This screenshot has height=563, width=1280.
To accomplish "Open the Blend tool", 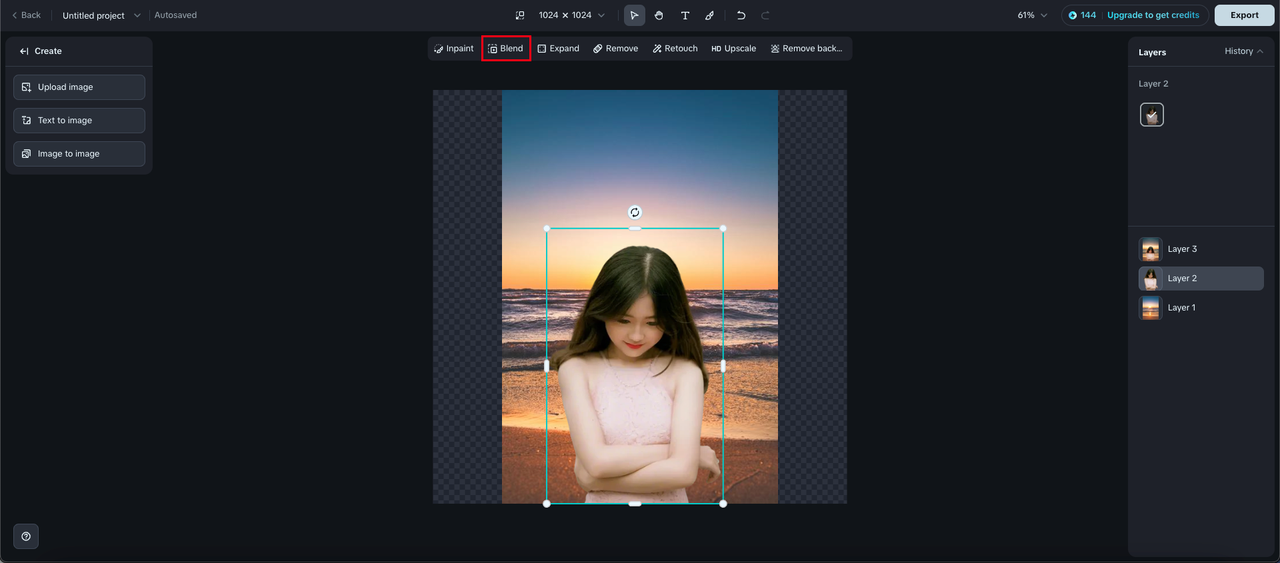I will pyautogui.click(x=506, y=48).
